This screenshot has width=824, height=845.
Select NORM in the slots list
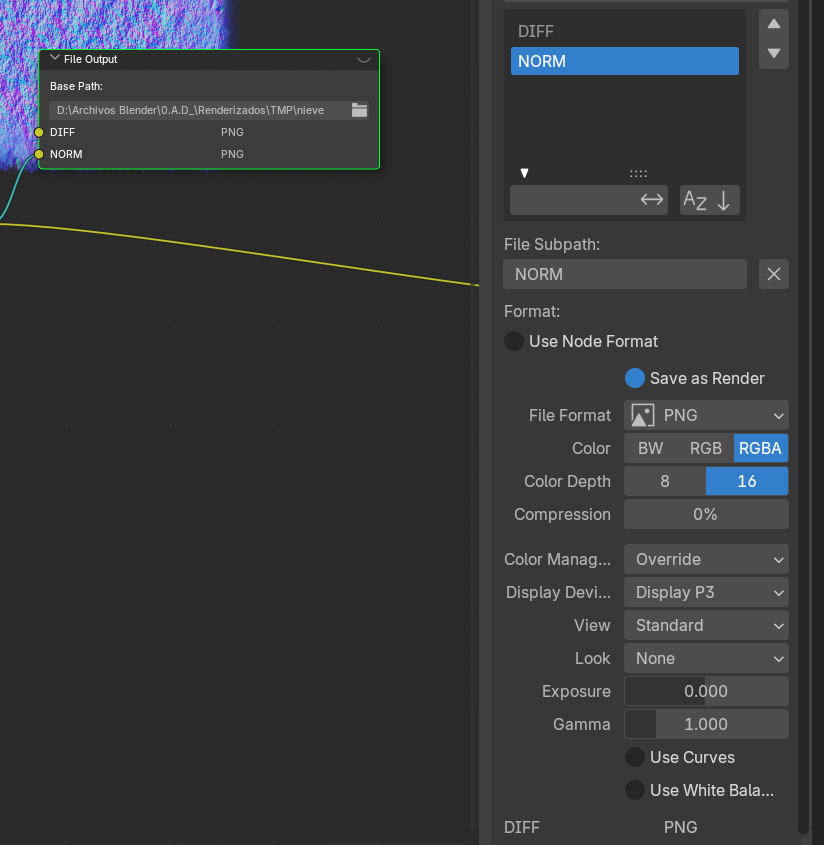coord(624,61)
